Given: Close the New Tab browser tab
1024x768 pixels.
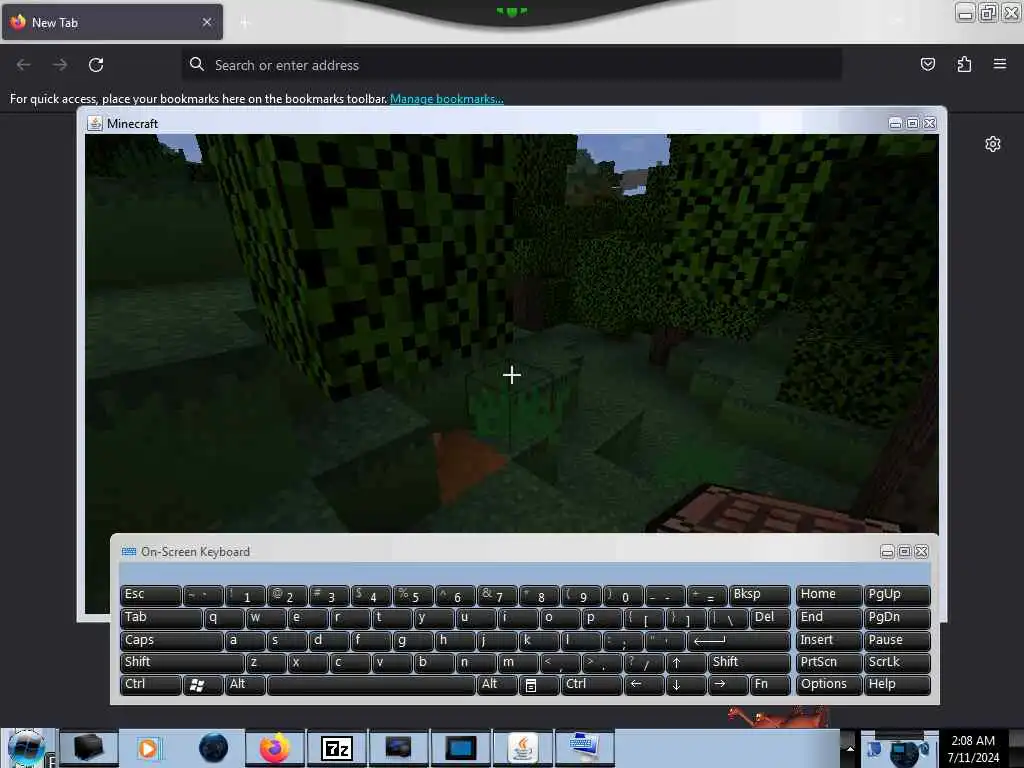Looking at the screenshot, I should tap(207, 22).
